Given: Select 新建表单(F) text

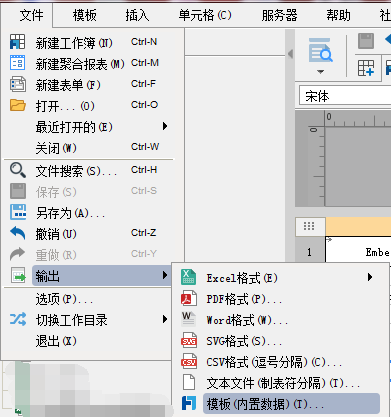Looking at the screenshot, I should (68, 85).
